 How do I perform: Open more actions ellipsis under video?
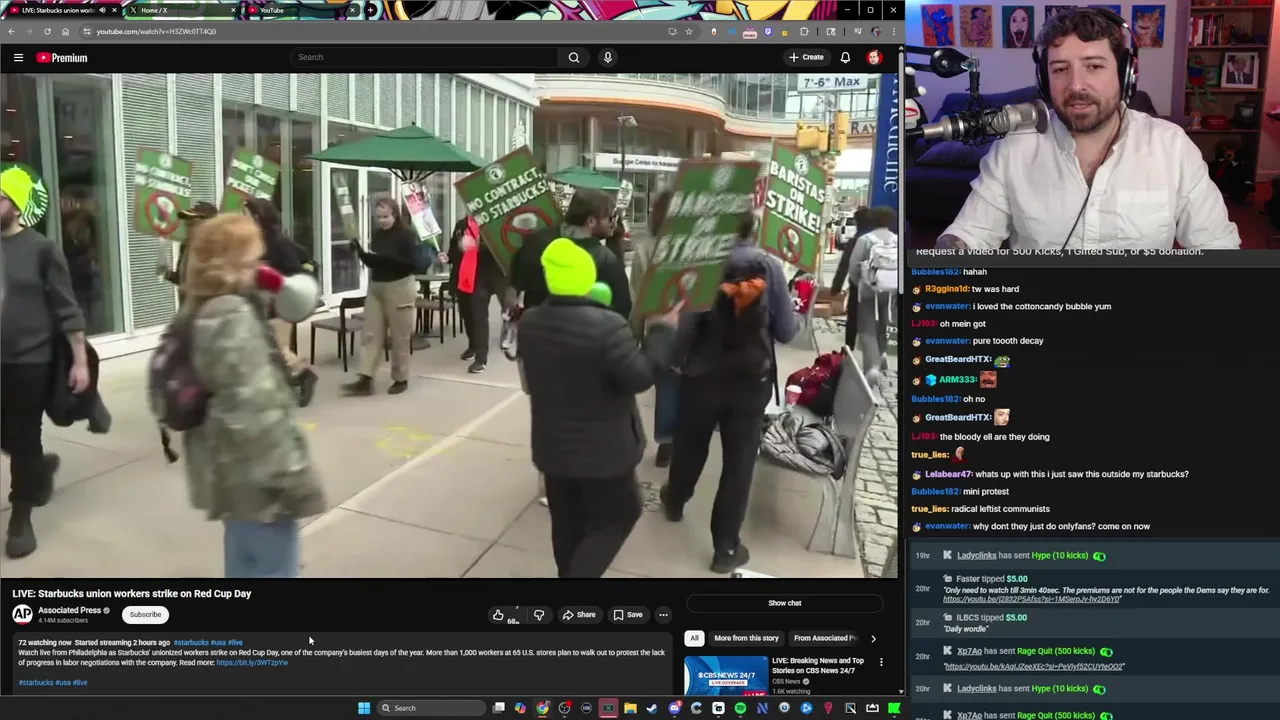663,615
